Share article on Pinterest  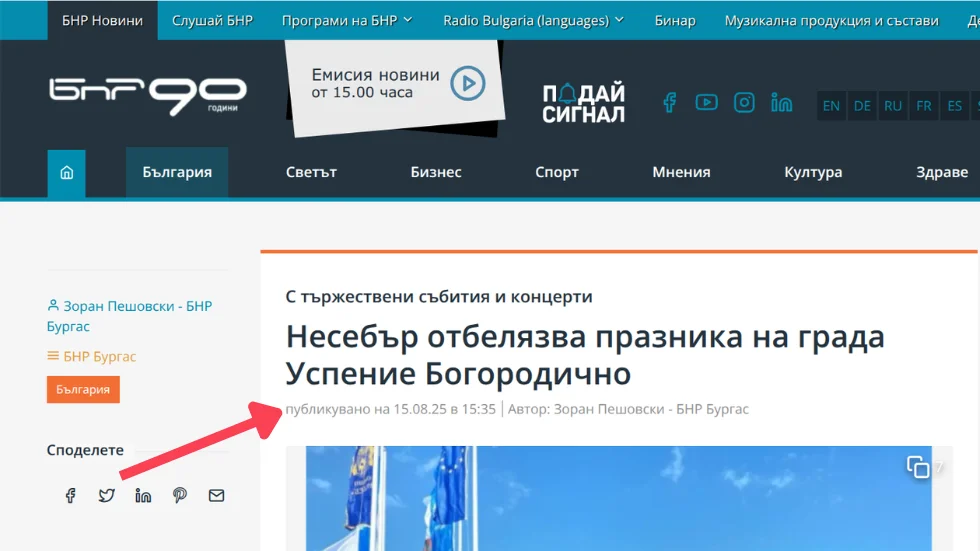click(x=180, y=495)
